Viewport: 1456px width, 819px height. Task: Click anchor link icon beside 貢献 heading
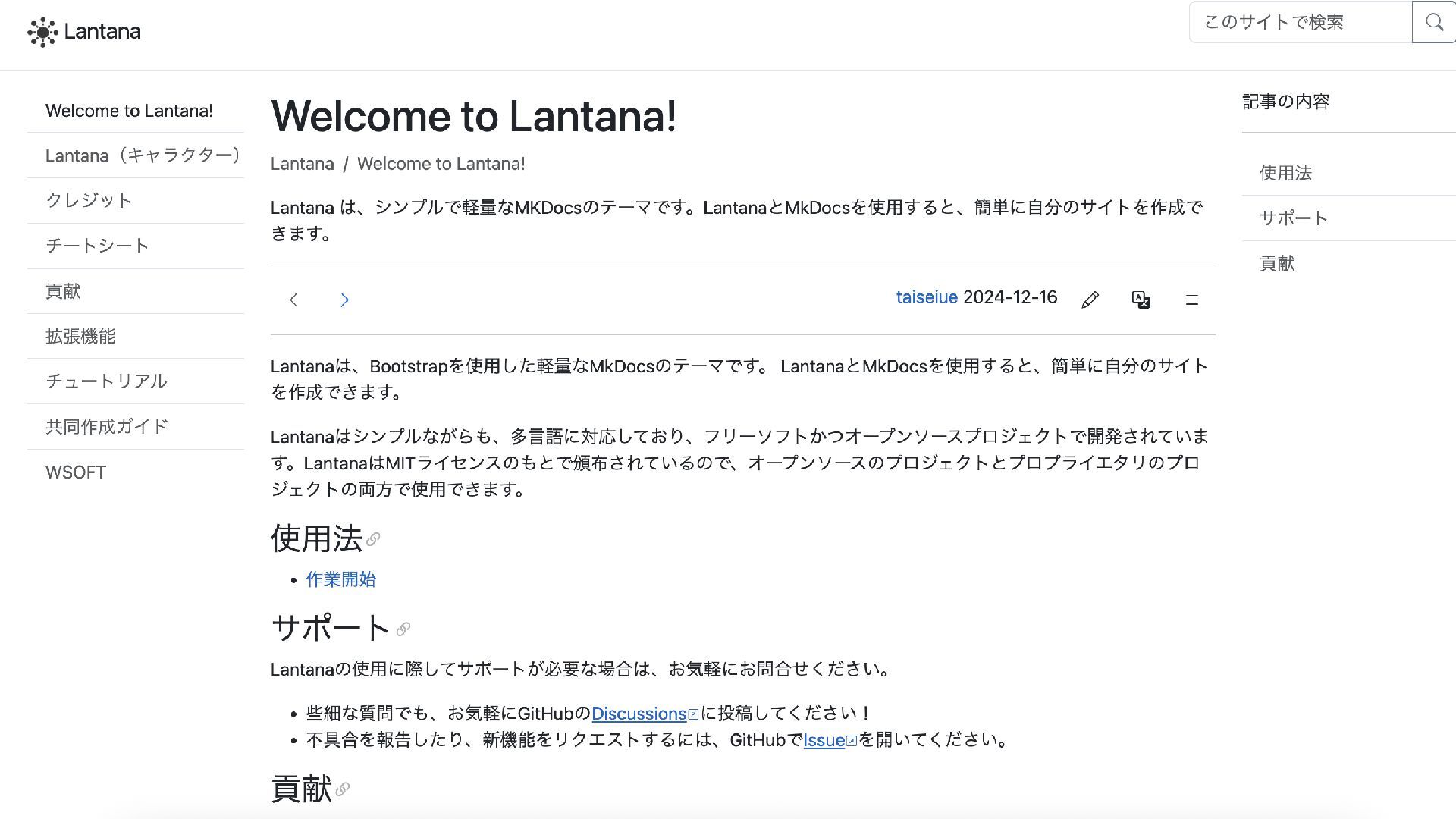pyautogui.click(x=343, y=789)
